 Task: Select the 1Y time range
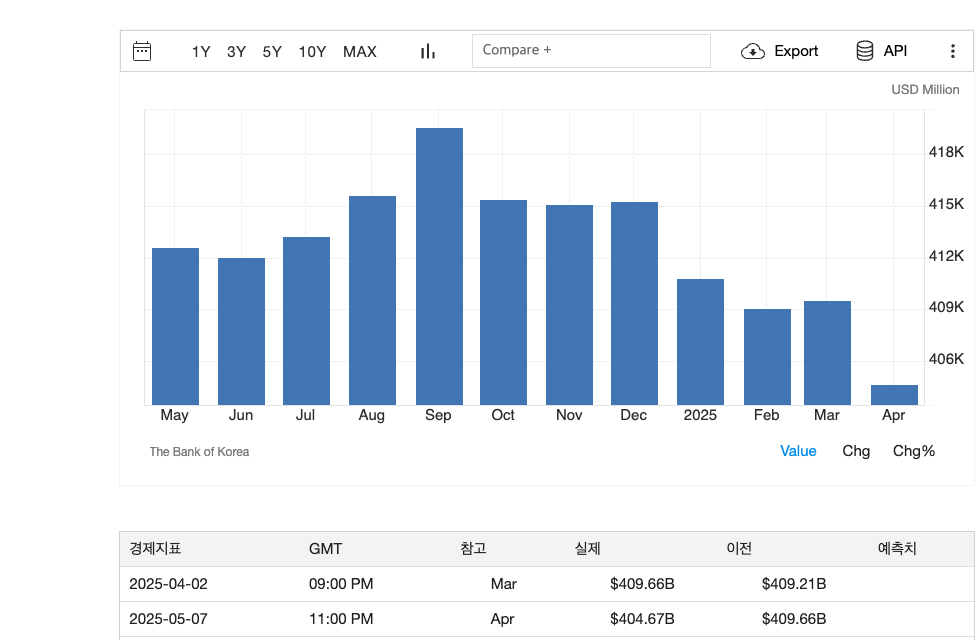pos(201,52)
